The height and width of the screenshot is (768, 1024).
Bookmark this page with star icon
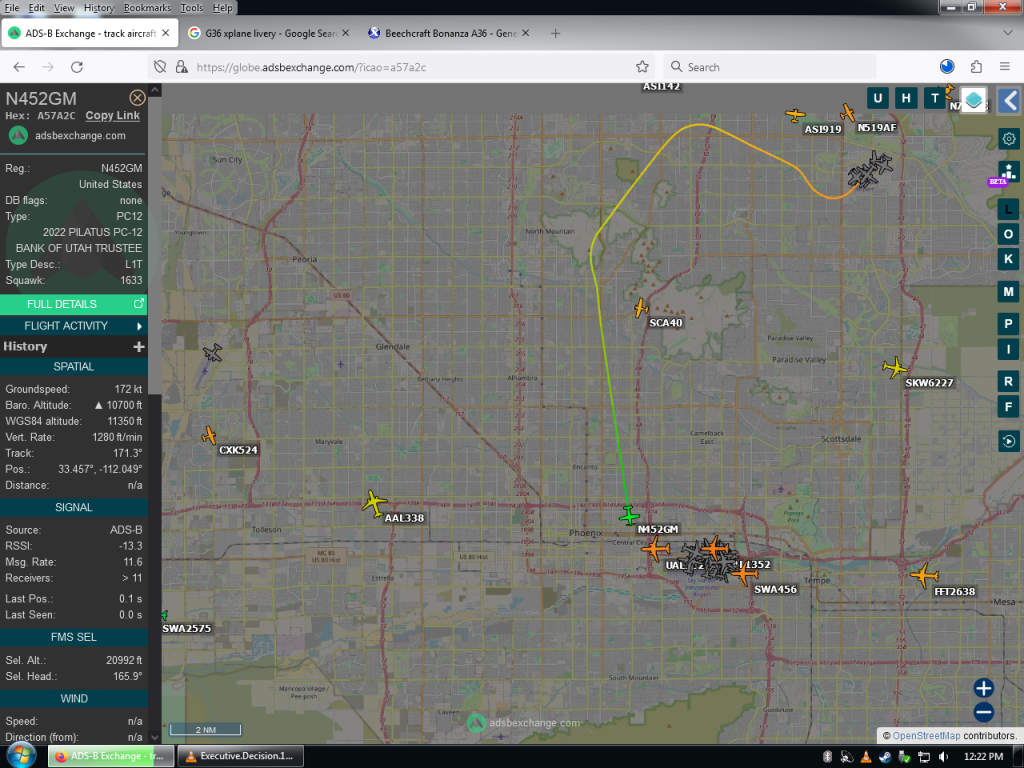click(x=642, y=67)
